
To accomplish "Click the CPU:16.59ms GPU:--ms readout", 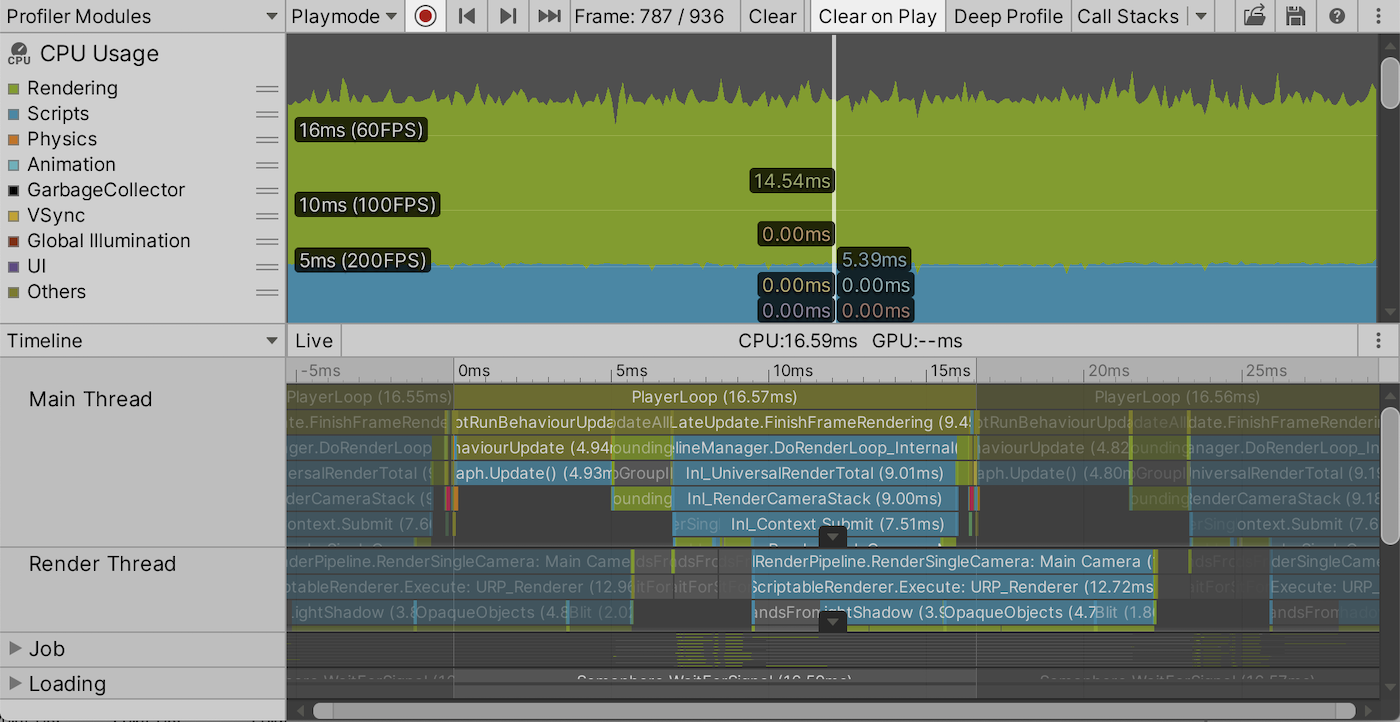I will click(x=850, y=341).
